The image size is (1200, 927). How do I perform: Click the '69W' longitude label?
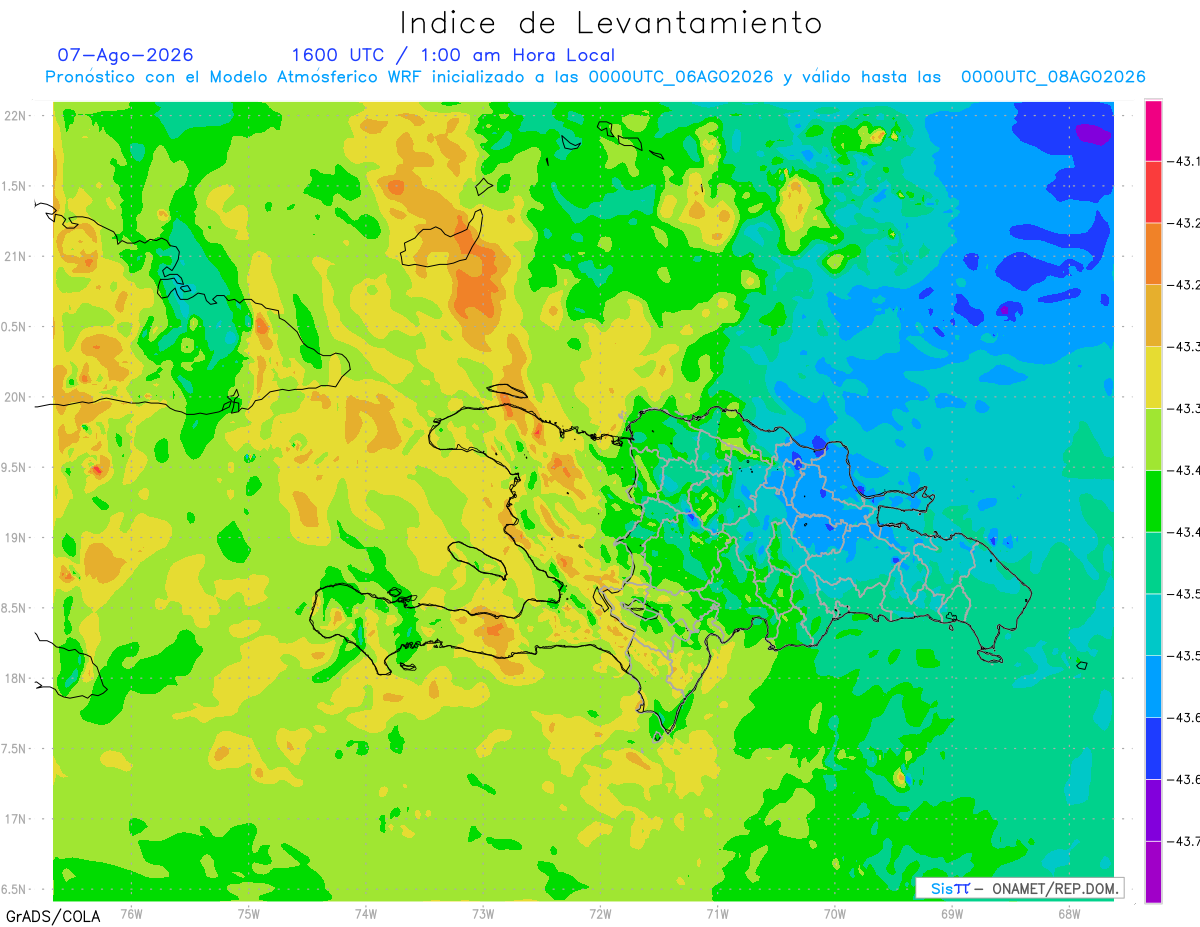[x=952, y=914]
